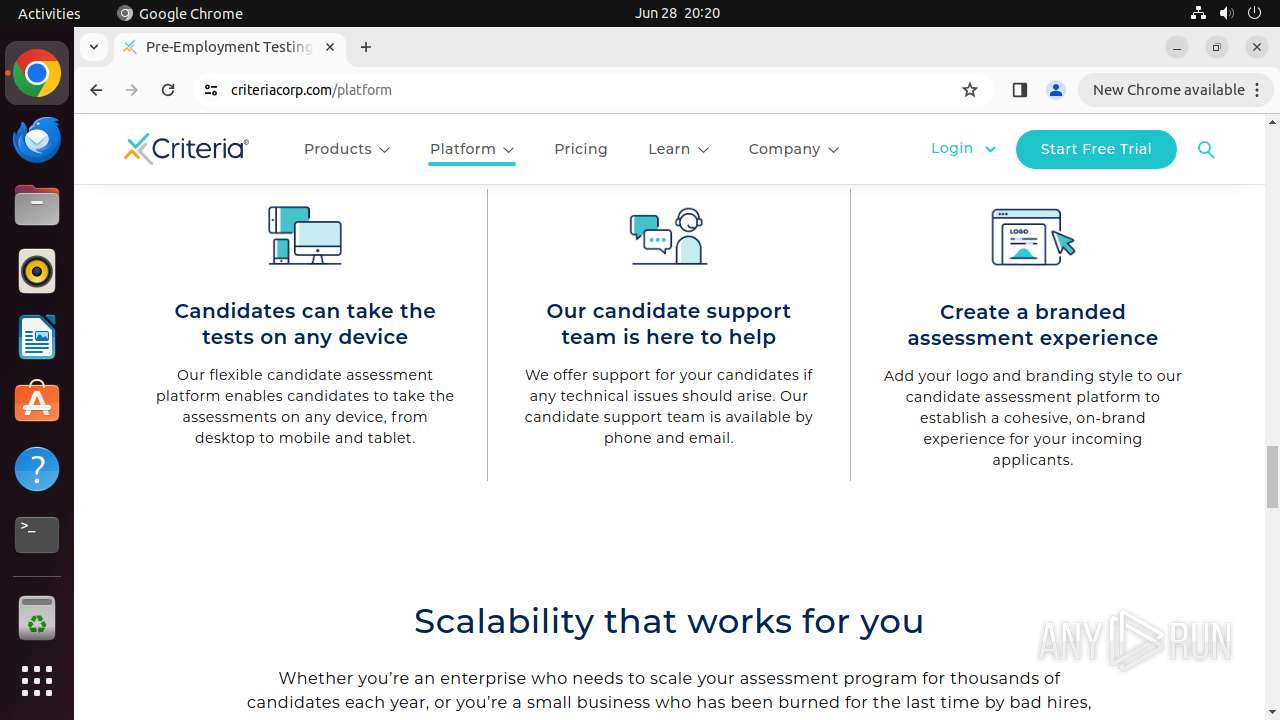1280x720 pixels.
Task: Open the Chrome profile avatar
Action: (1056, 90)
